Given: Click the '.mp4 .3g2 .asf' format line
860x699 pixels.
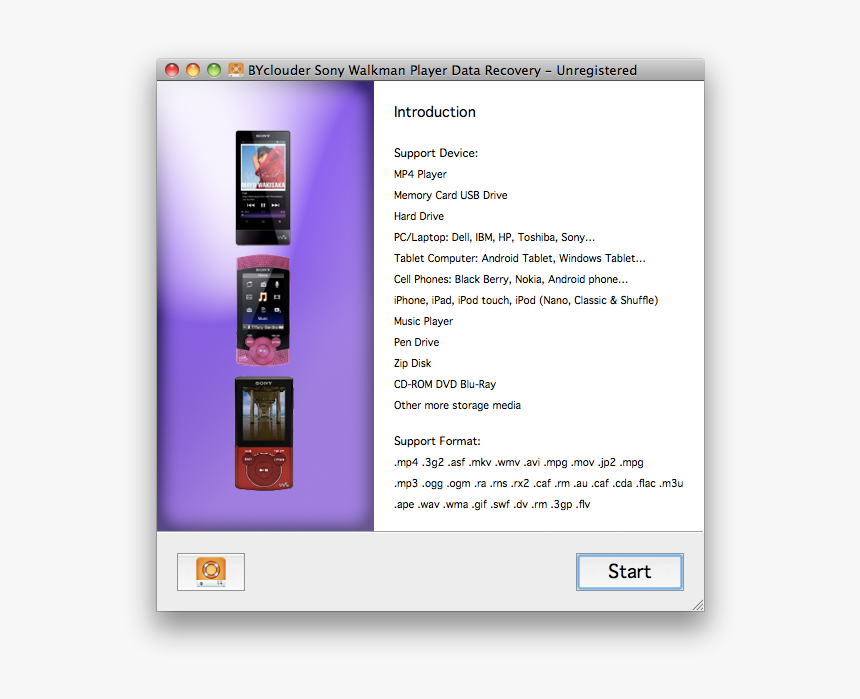Looking at the screenshot, I should [x=518, y=462].
